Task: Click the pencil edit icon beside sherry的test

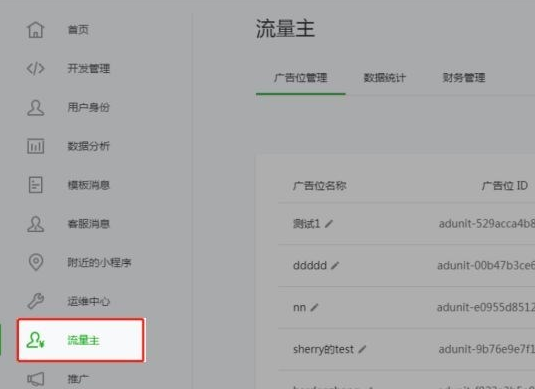Action: (x=362, y=349)
